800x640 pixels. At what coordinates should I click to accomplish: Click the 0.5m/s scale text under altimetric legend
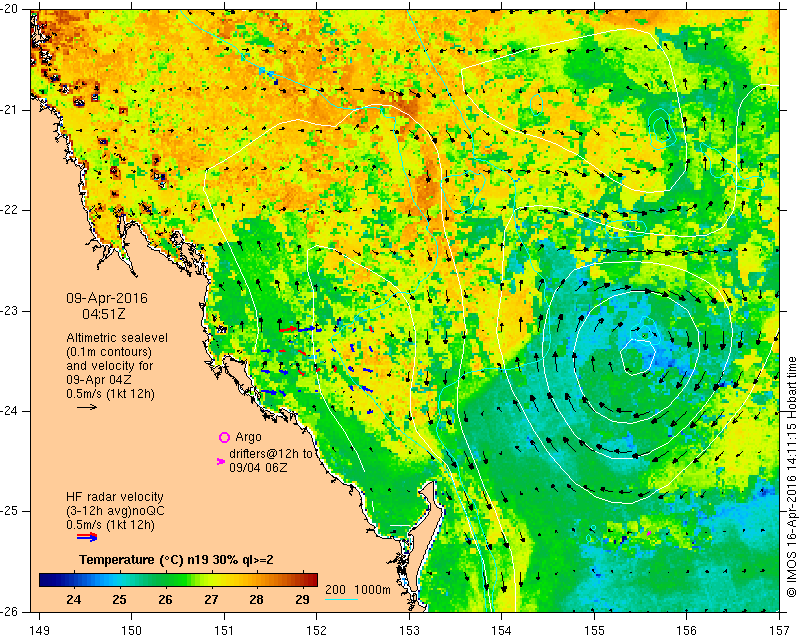pos(110,394)
